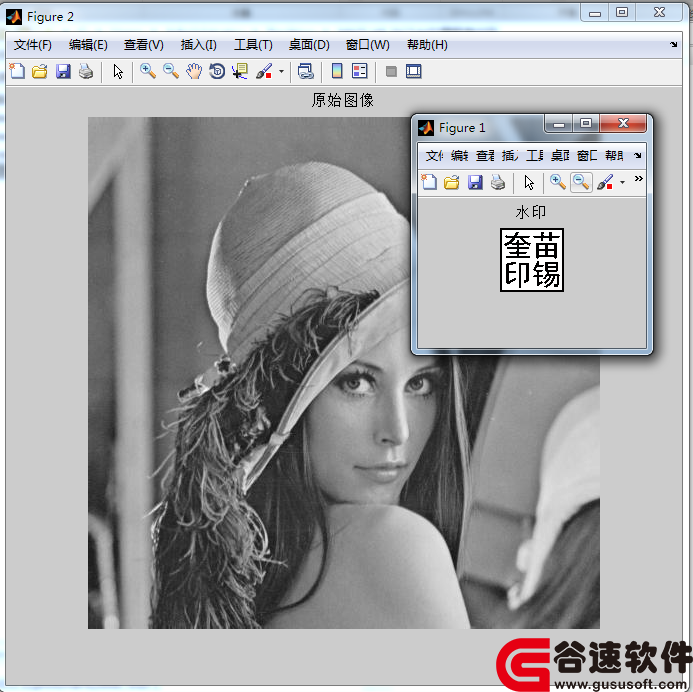Click the watermark stamp image in Figure 1

coord(532,260)
